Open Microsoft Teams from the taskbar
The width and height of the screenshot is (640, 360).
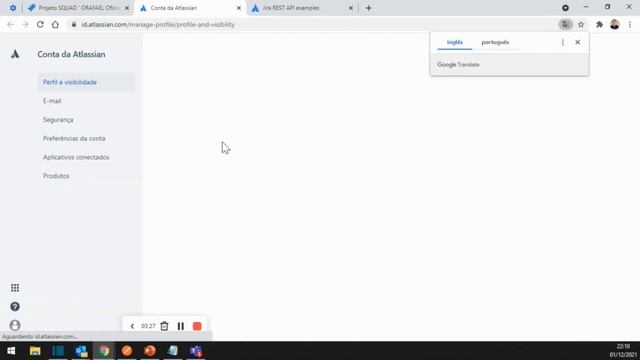pos(196,351)
